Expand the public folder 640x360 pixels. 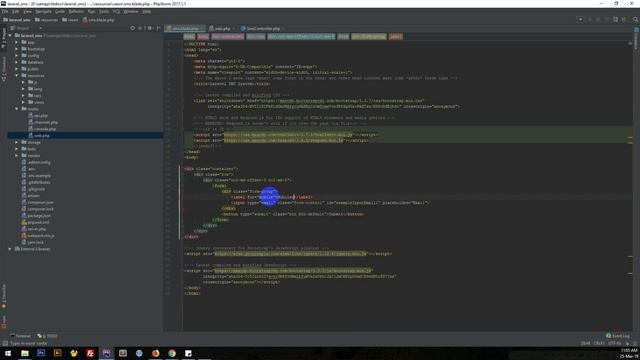click(x=17, y=69)
